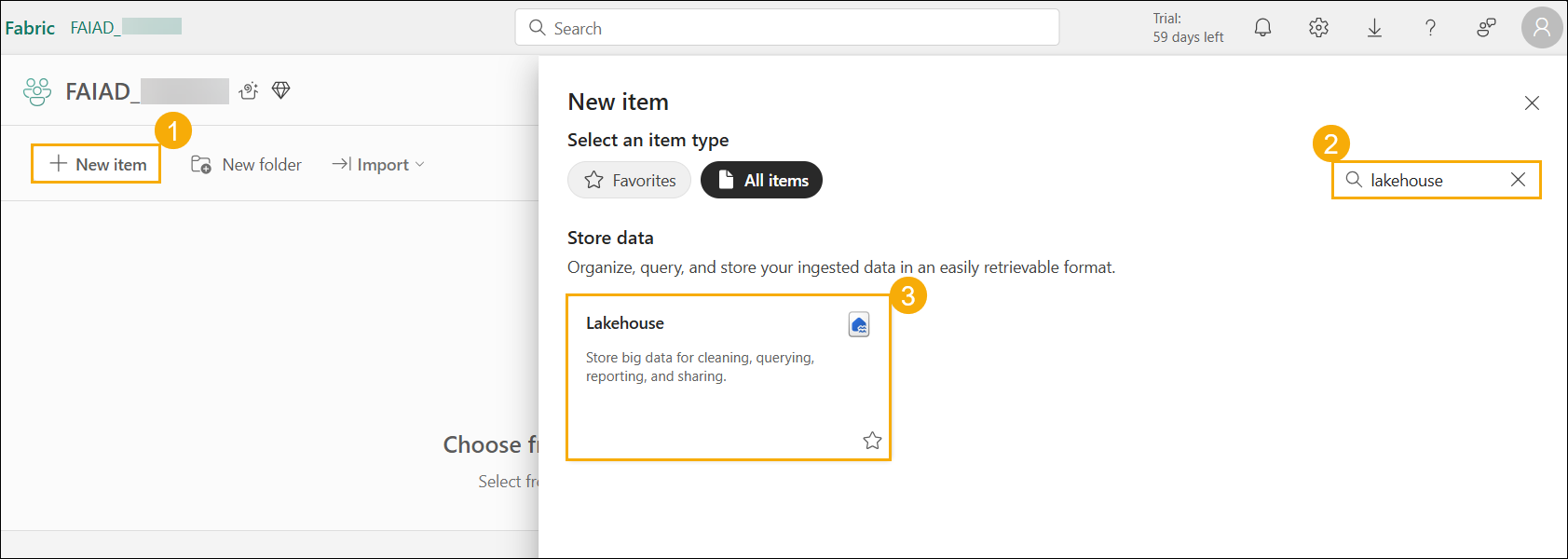Switch to the Favorites filter
This screenshot has height=559, width=1568.
[x=630, y=180]
